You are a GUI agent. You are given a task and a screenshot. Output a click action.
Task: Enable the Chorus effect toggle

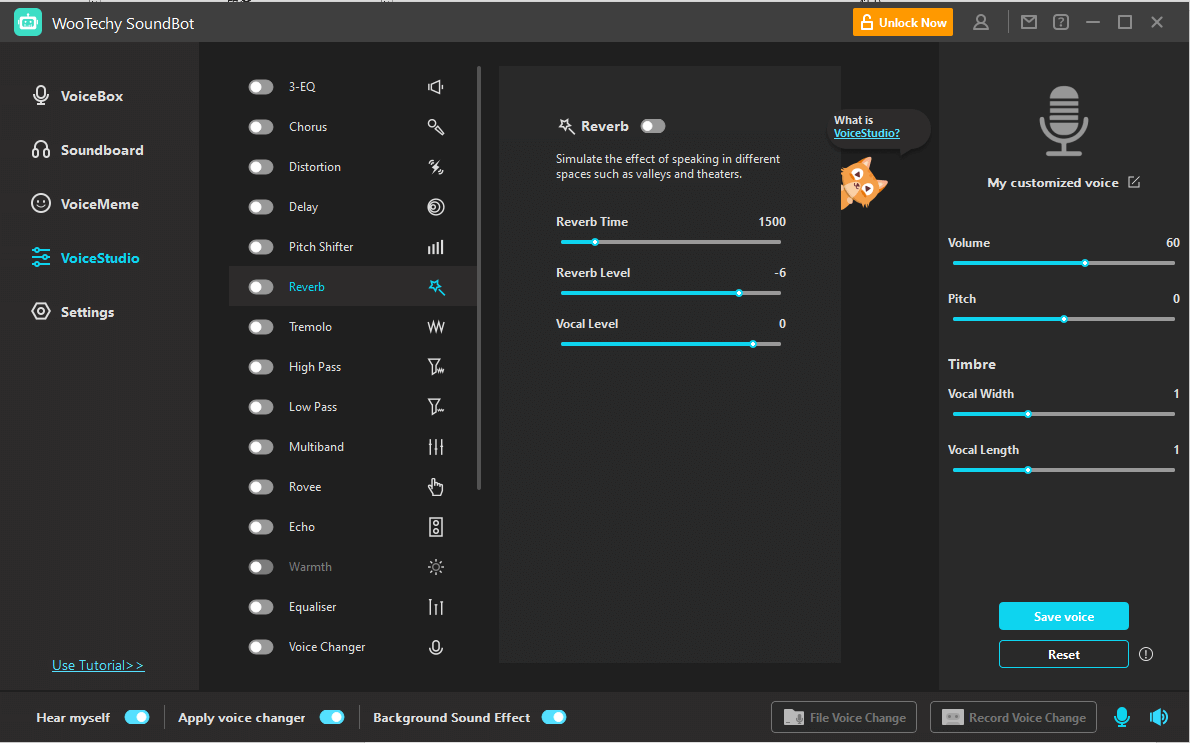point(261,127)
